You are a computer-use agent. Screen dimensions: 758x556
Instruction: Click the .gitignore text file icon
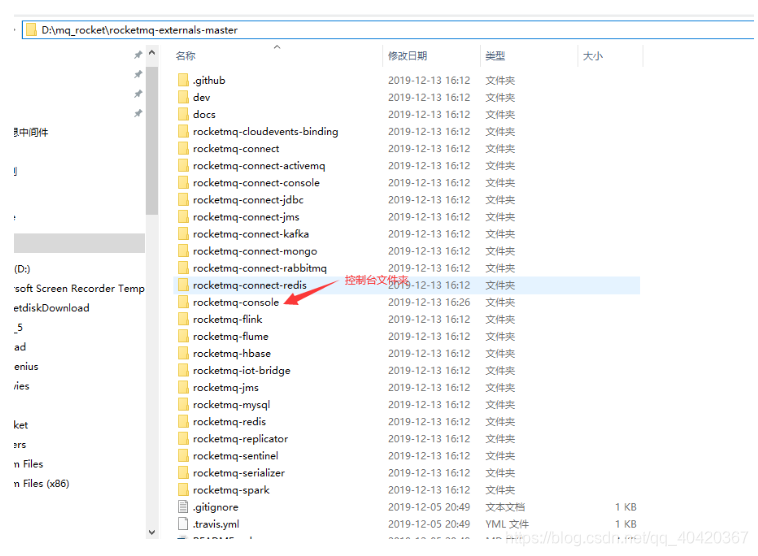pyautogui.click(x=183, y=507)
